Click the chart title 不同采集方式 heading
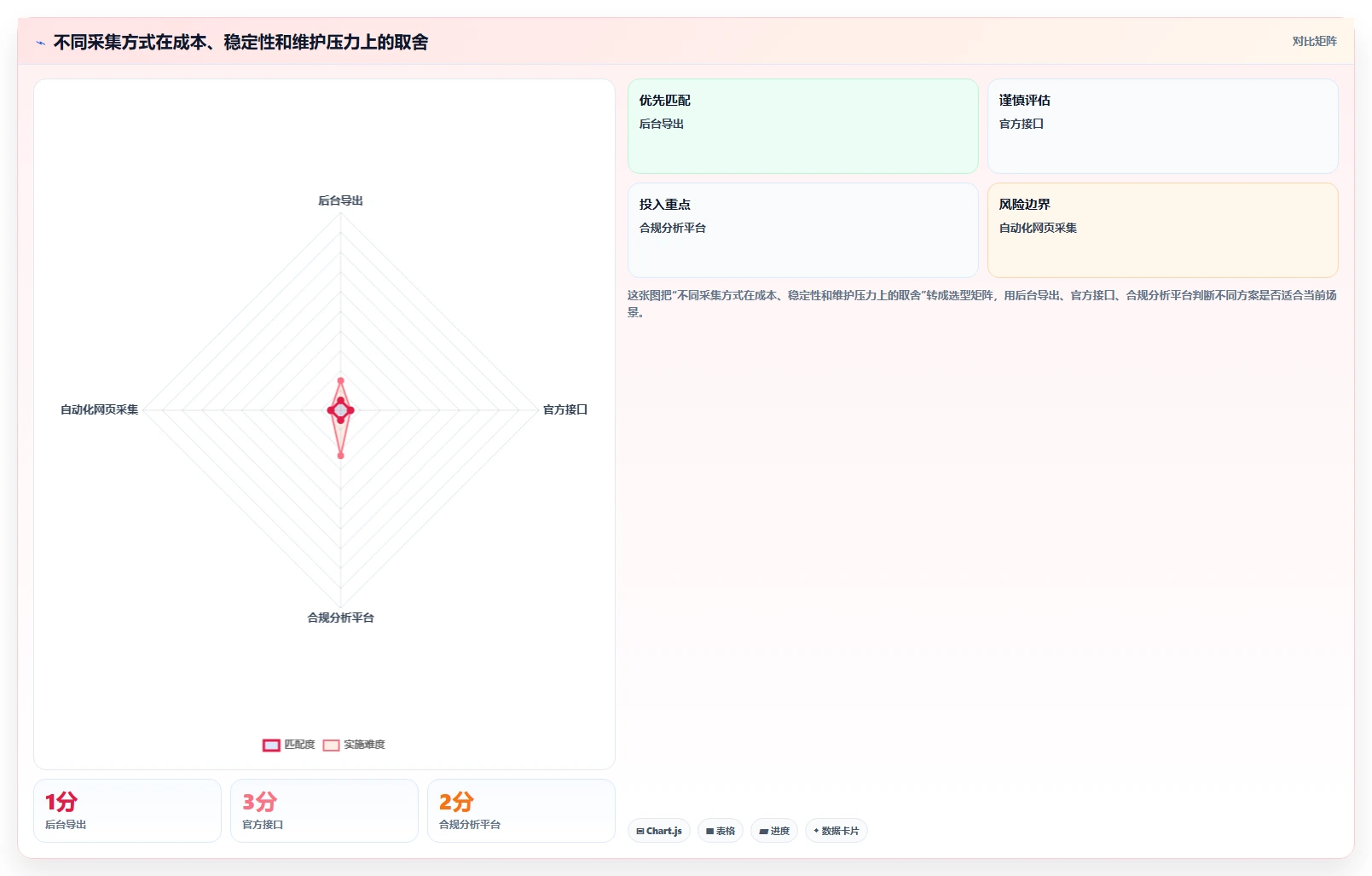1372x876 pixels. pos(240,42)
